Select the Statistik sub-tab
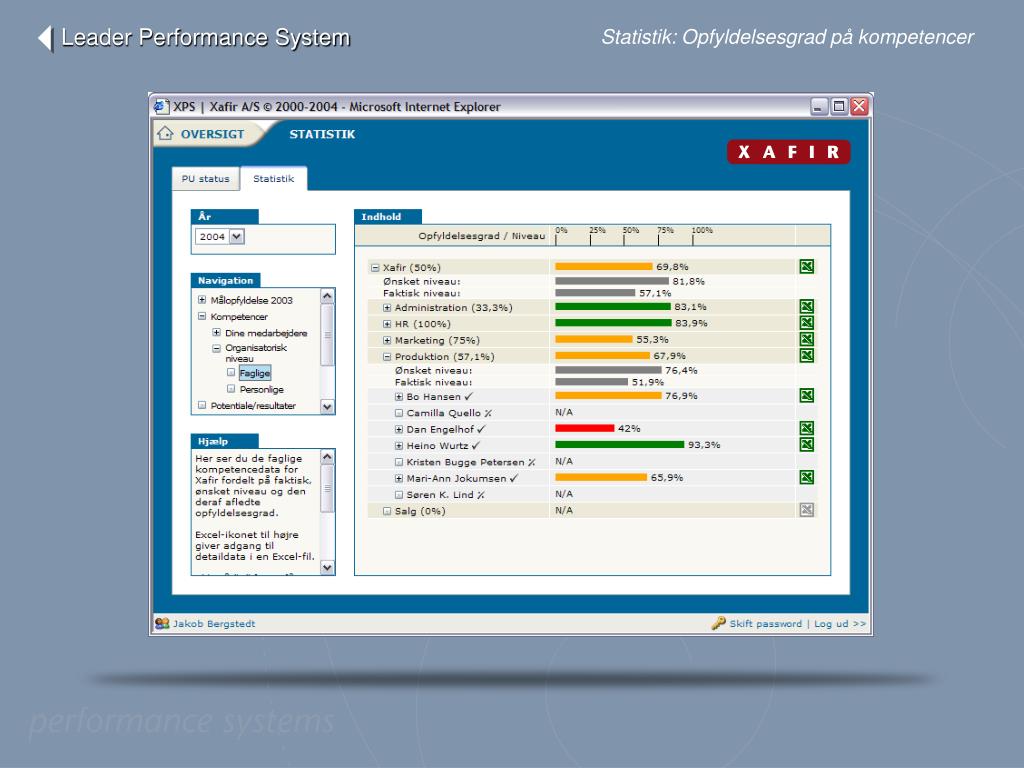1024x768 pixels. (x=274, y=179)
